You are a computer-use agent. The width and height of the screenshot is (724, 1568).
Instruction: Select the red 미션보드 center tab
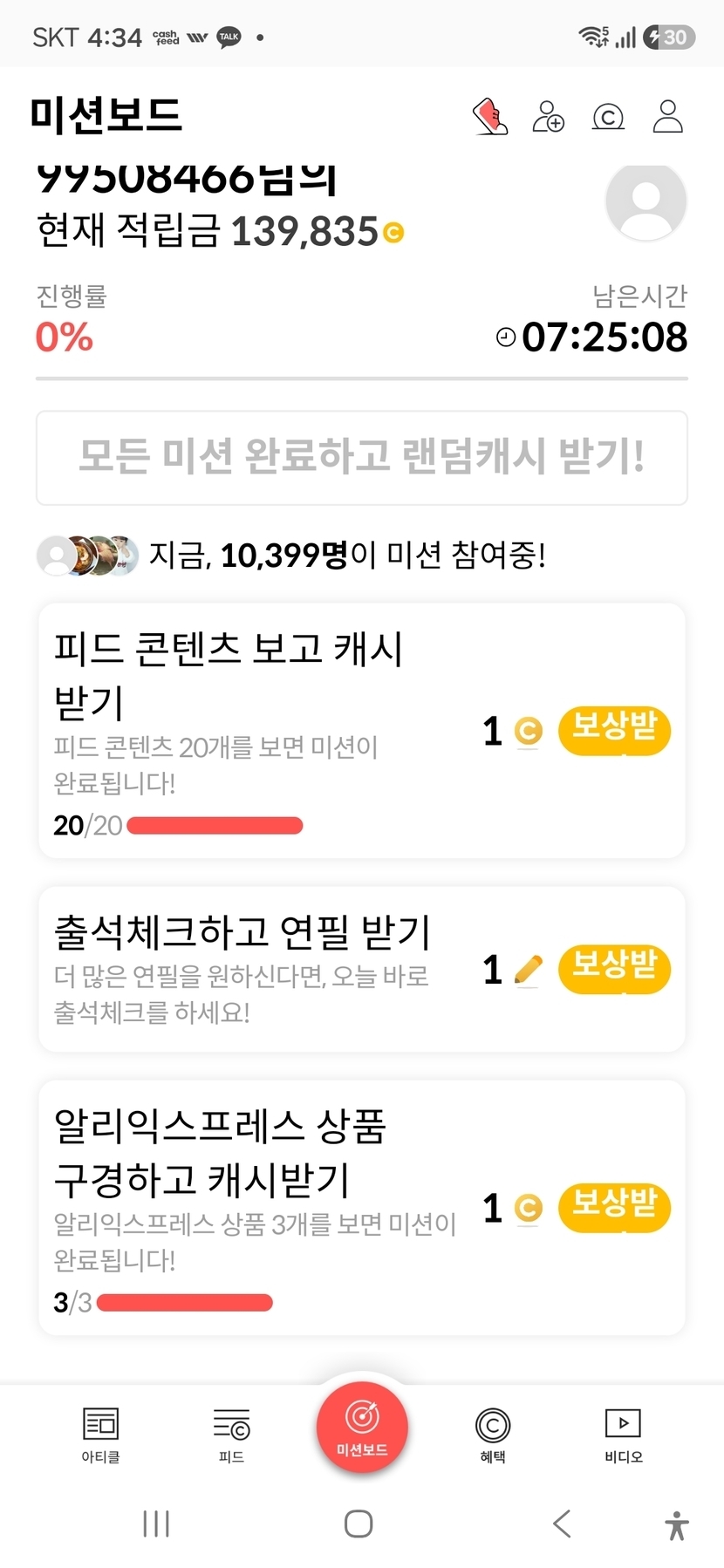[362, 1428]
